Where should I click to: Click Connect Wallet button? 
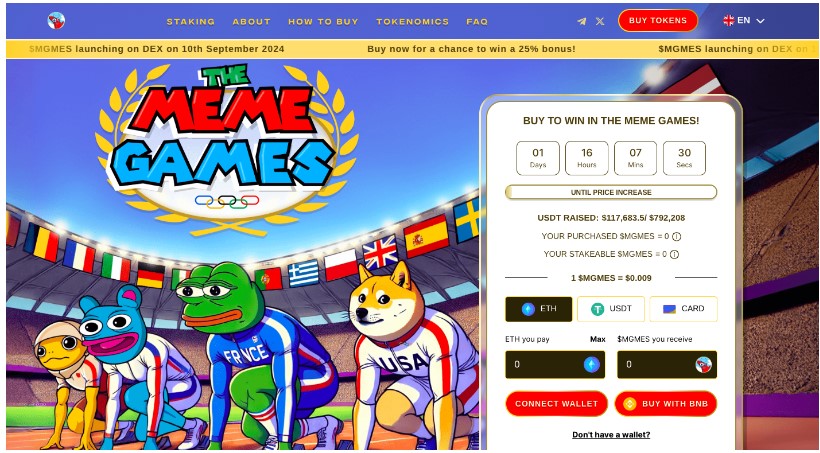click(x=556, y=404)
